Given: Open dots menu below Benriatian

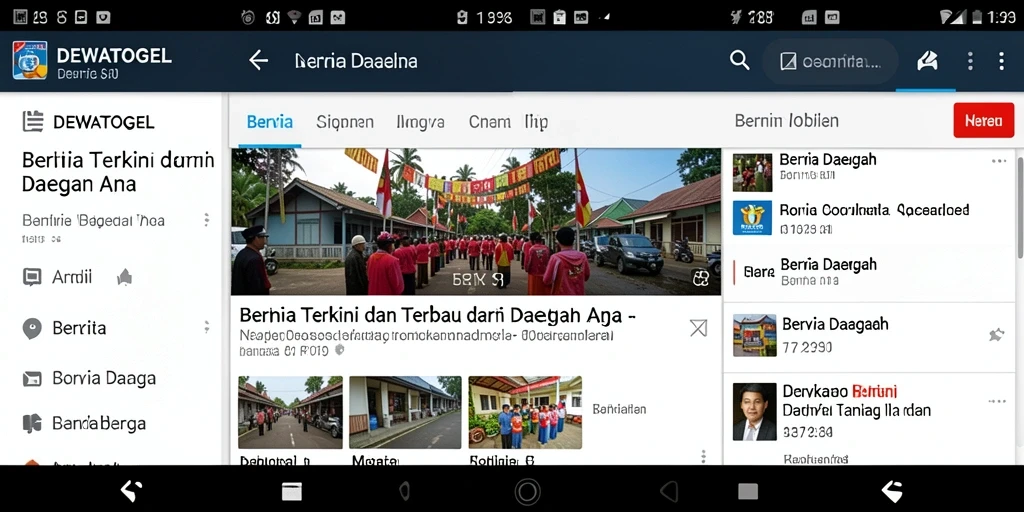Looking at the screenshot, I should pyautogui.click(x=703, y=456).
